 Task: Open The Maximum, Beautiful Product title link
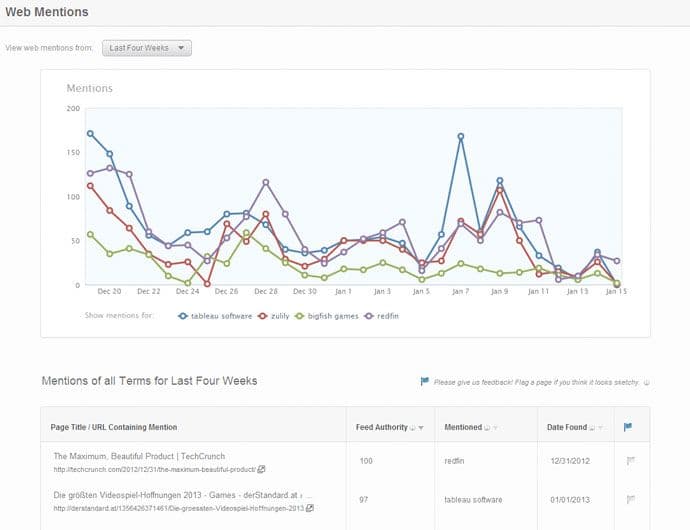139,456
